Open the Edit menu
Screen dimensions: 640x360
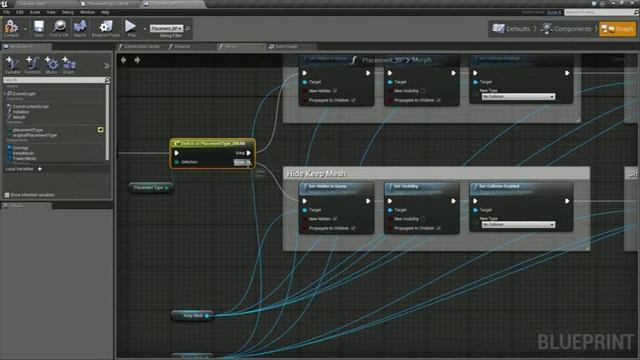point(20,12)
